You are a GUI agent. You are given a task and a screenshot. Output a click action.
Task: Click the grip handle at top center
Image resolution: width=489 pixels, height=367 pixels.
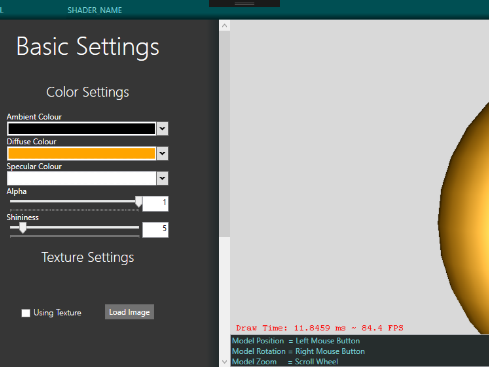pyautogui.click(x=244, y=4)
